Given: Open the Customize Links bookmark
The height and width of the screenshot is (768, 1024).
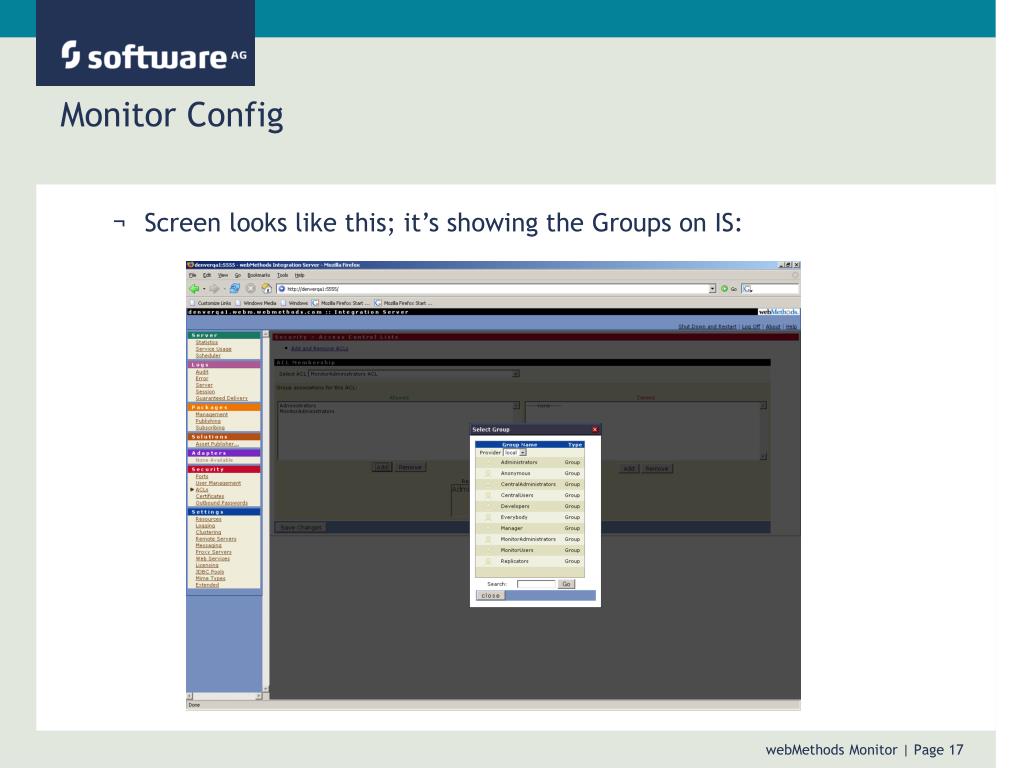Looking at the screenshot, I should [210, 303].
